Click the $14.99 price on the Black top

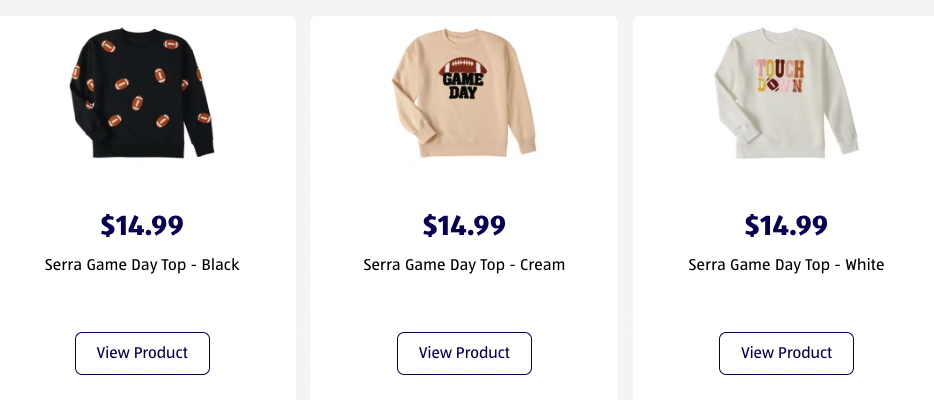pyautogui.click(x=142, y=226)
